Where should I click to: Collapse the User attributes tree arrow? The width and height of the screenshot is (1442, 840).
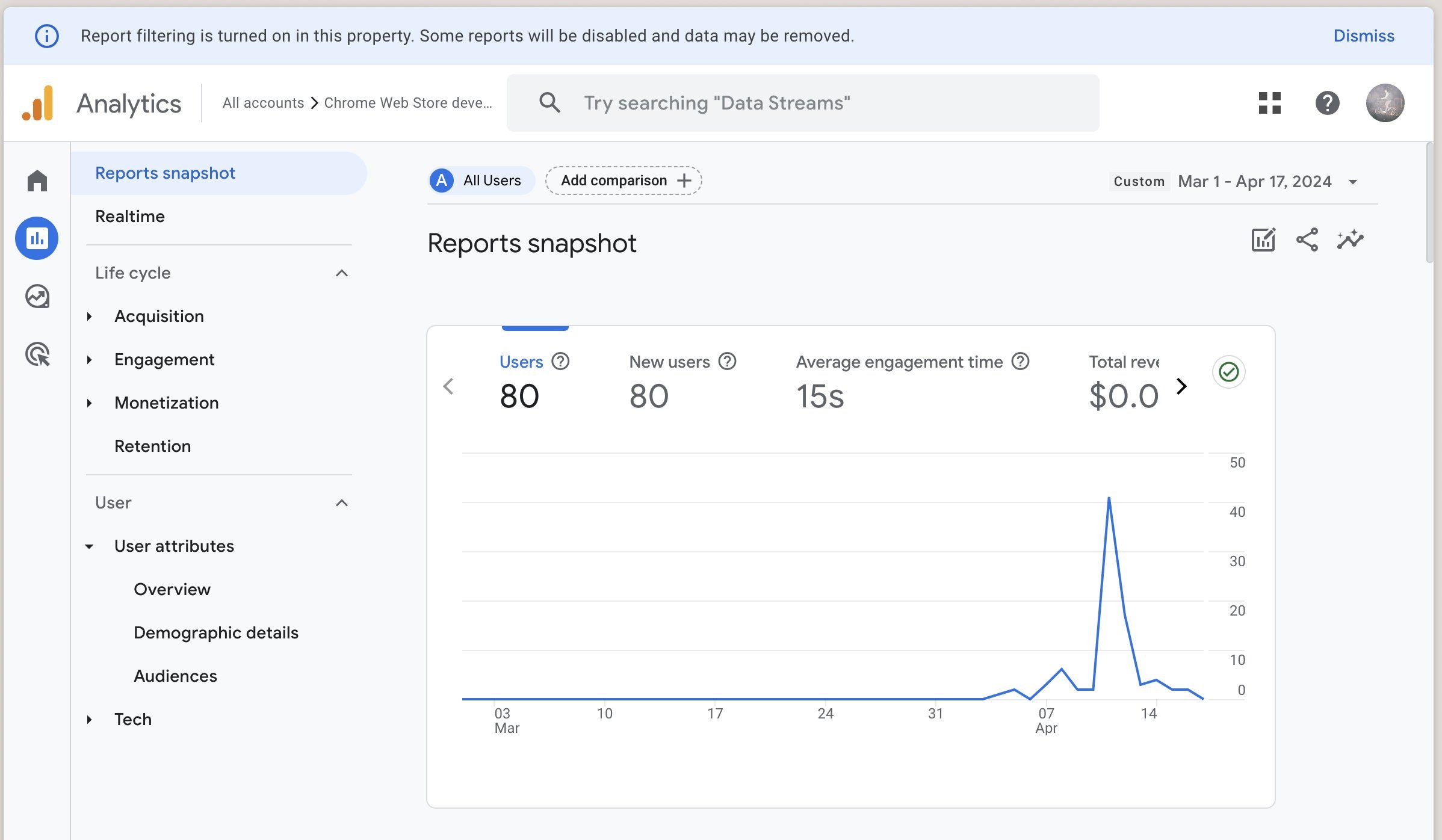[89, 546]
